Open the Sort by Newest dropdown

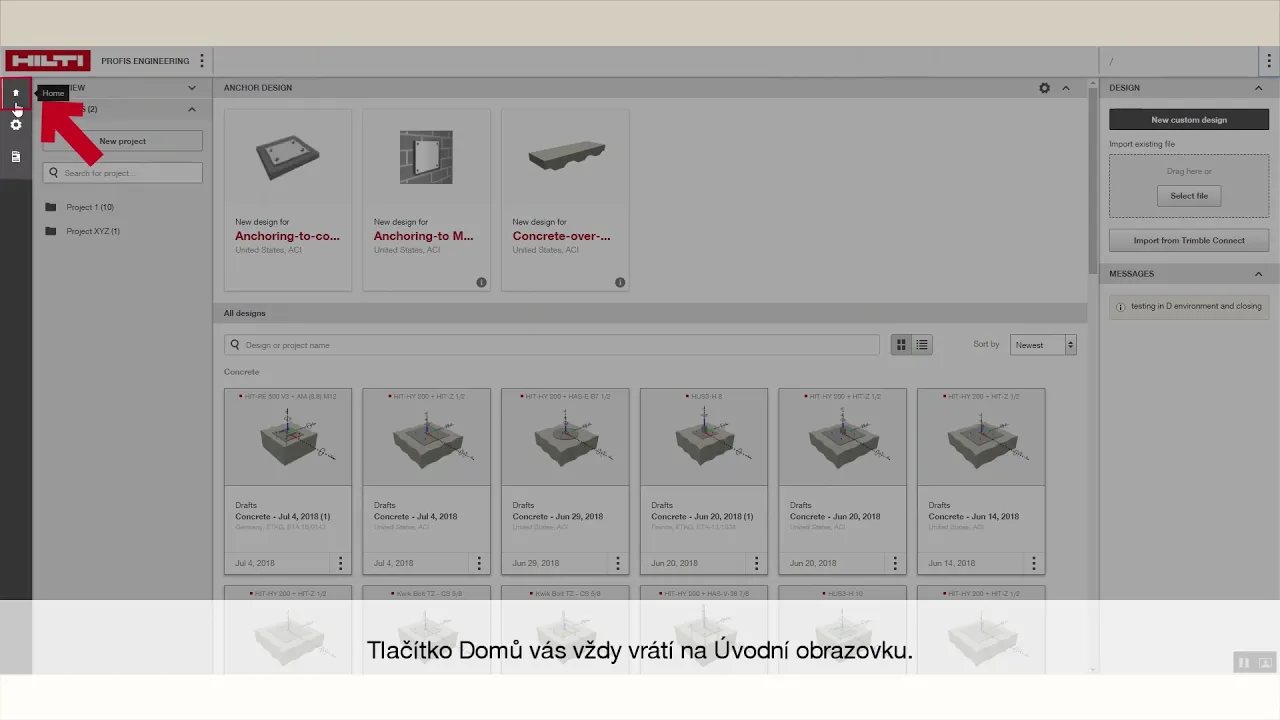tap(1043, 345)
